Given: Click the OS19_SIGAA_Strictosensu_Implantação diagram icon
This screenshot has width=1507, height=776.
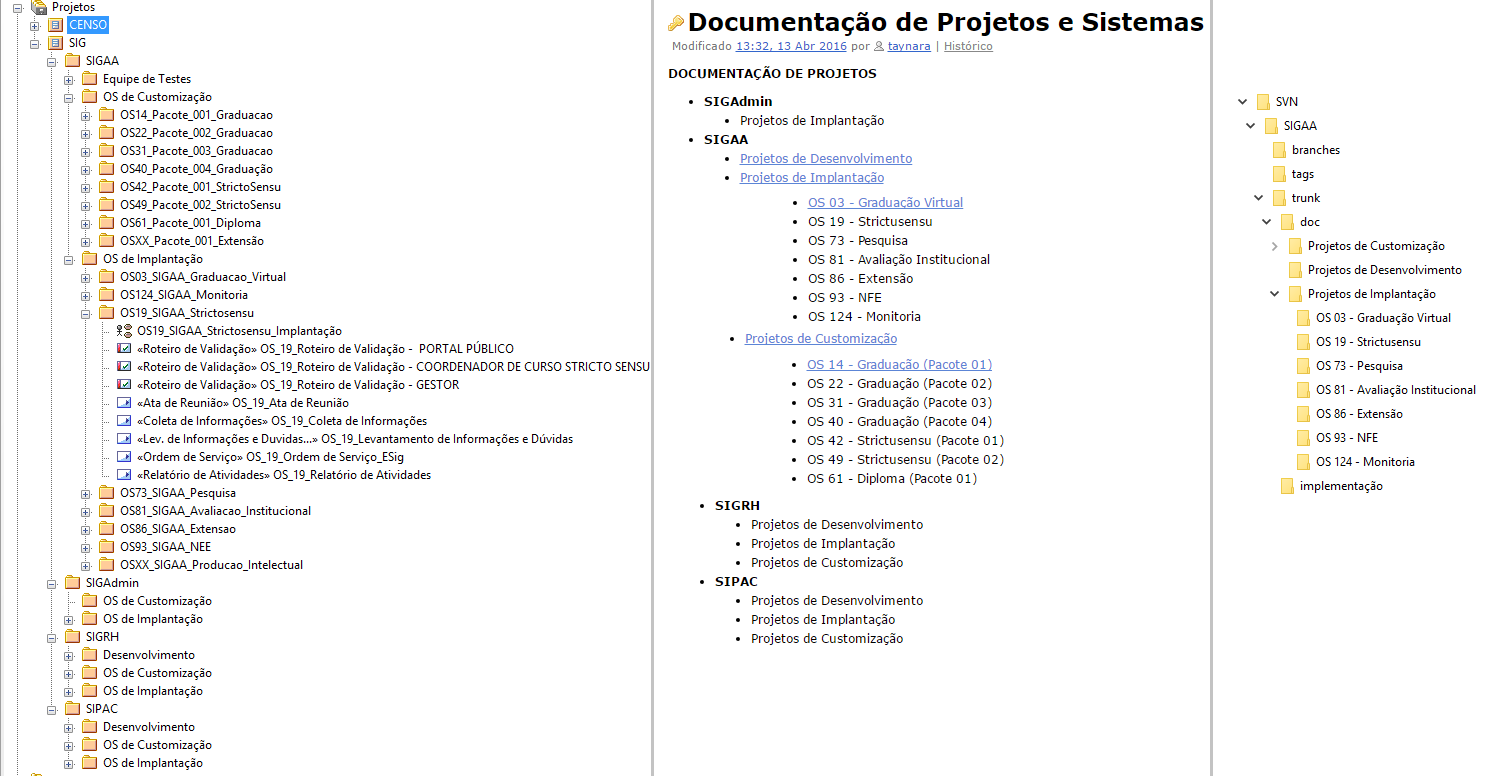Looking at the screenshot, I should click(x=124, y=331).
